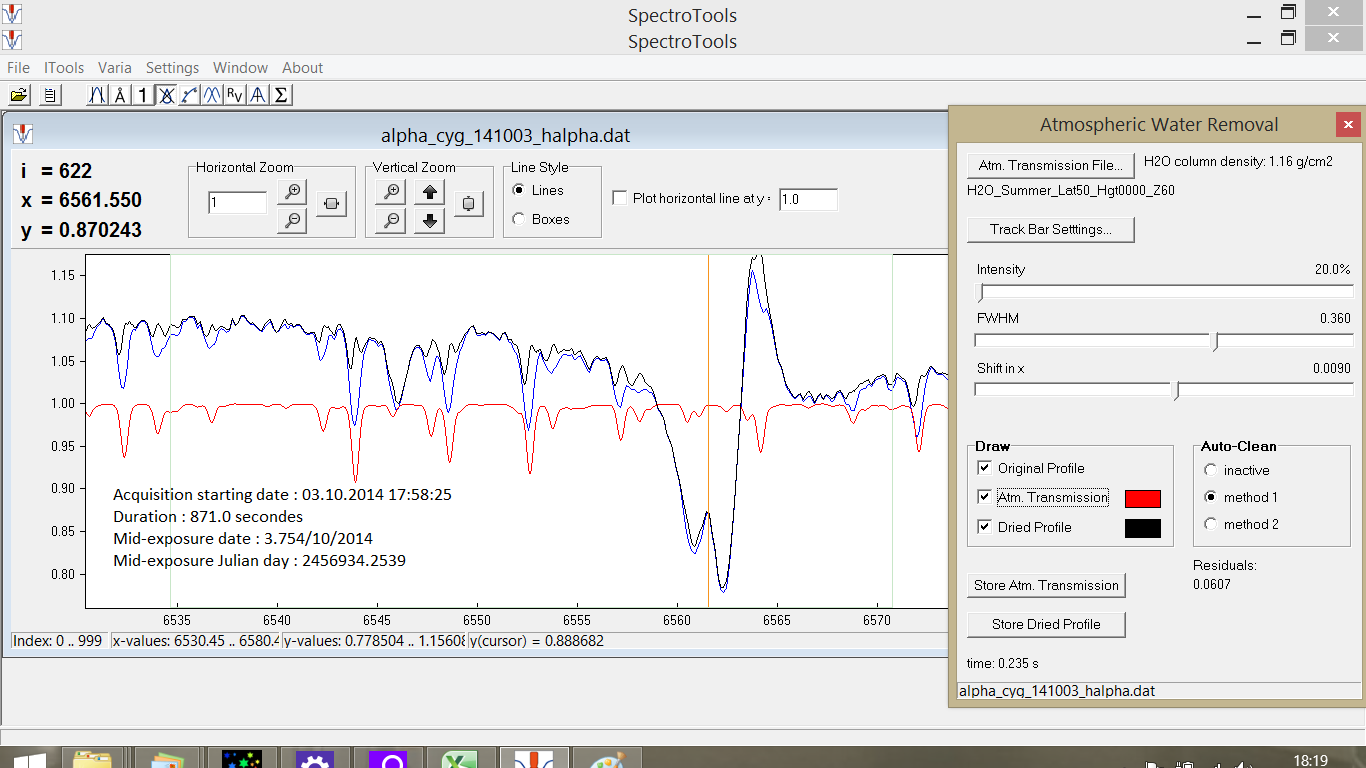
Task: Click the Horizontal Zoom value field
Action: click(x=238, y=204)
